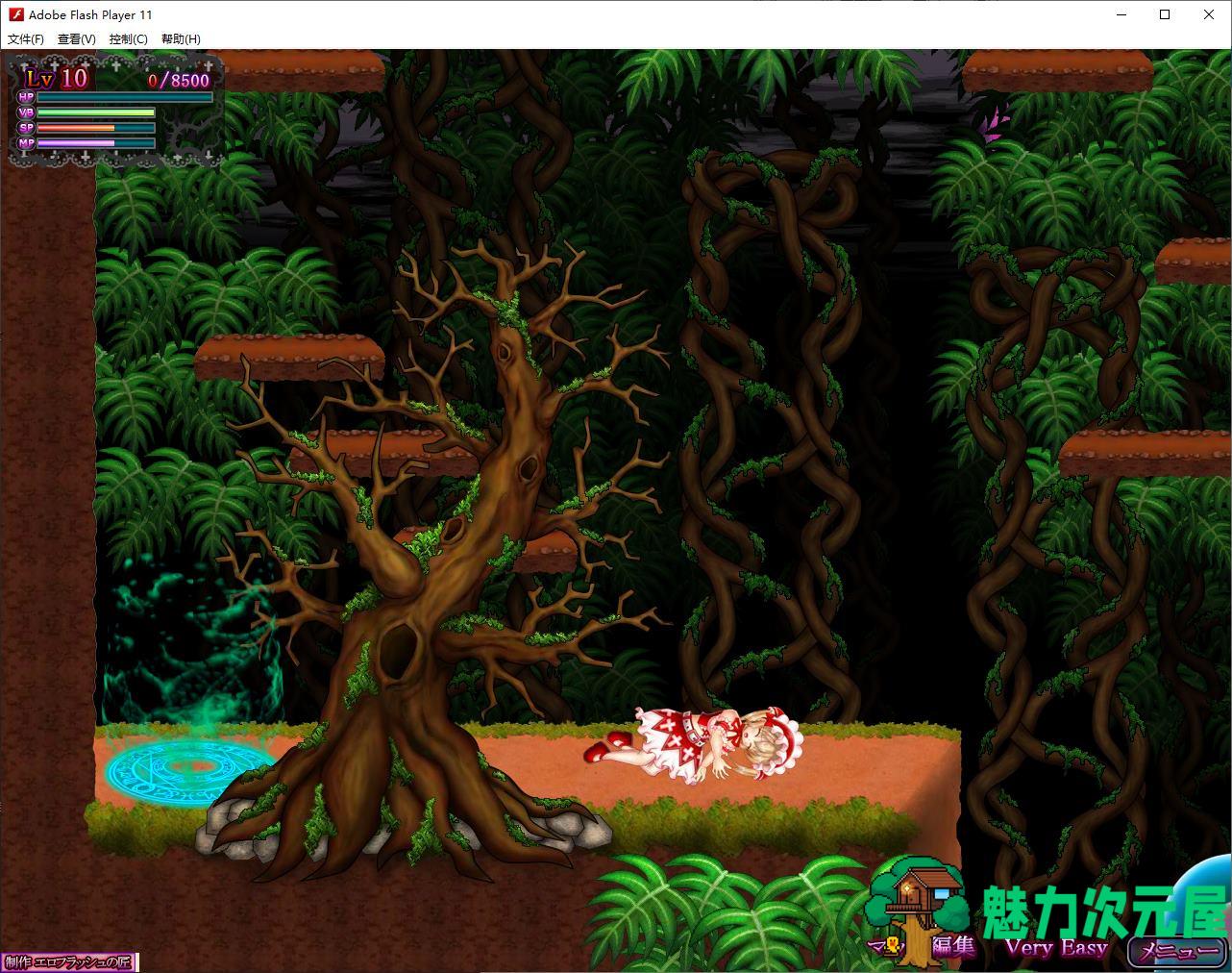Maximize the Flash Player window
Viewport: 1232px width, 973px height.
click(x=1165, y=14)
